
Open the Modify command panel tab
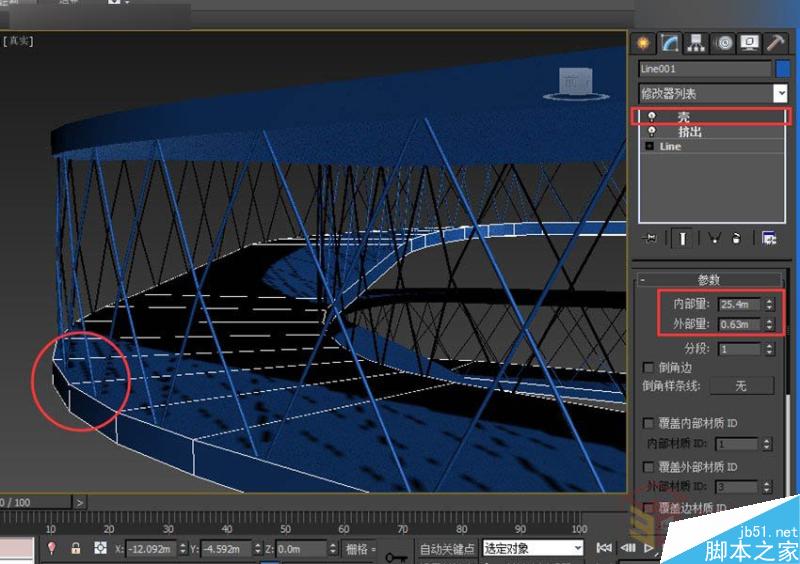(670, 43)
